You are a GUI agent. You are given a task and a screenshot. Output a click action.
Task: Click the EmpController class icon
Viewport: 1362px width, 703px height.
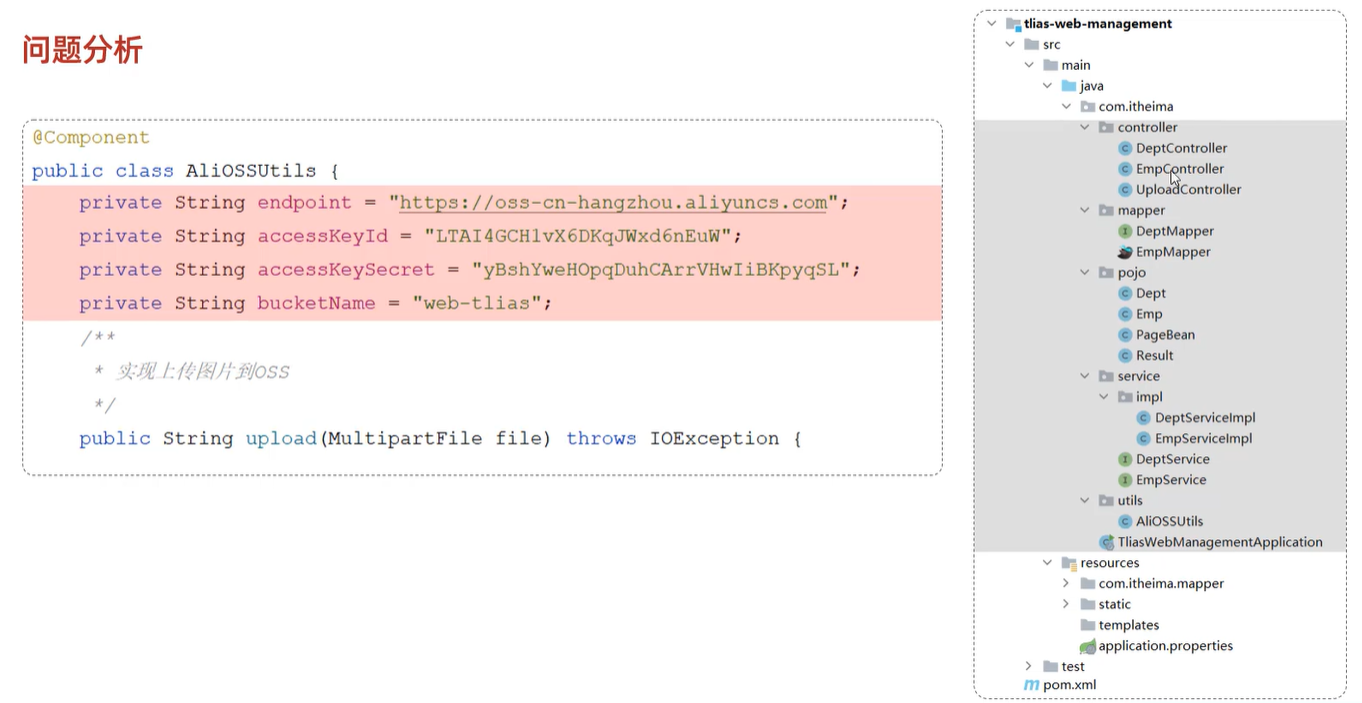tap(1125, 169)
